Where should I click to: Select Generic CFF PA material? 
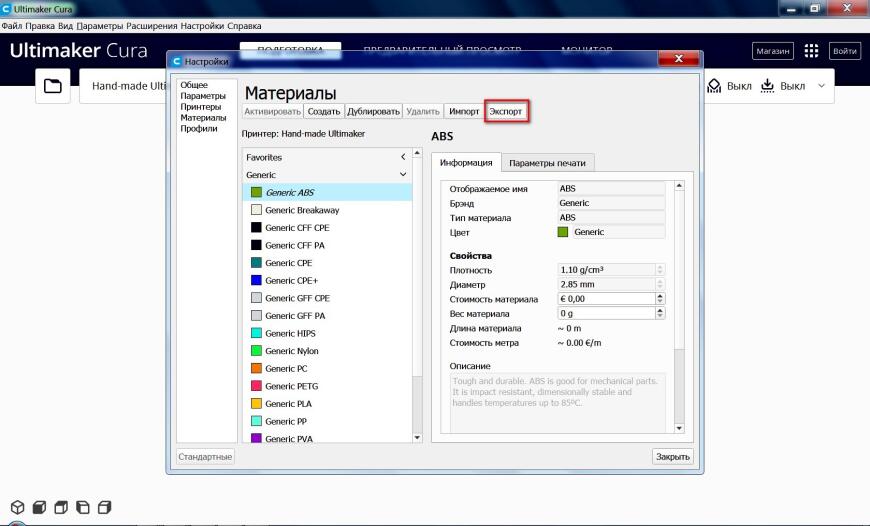(x=327, y=245)
